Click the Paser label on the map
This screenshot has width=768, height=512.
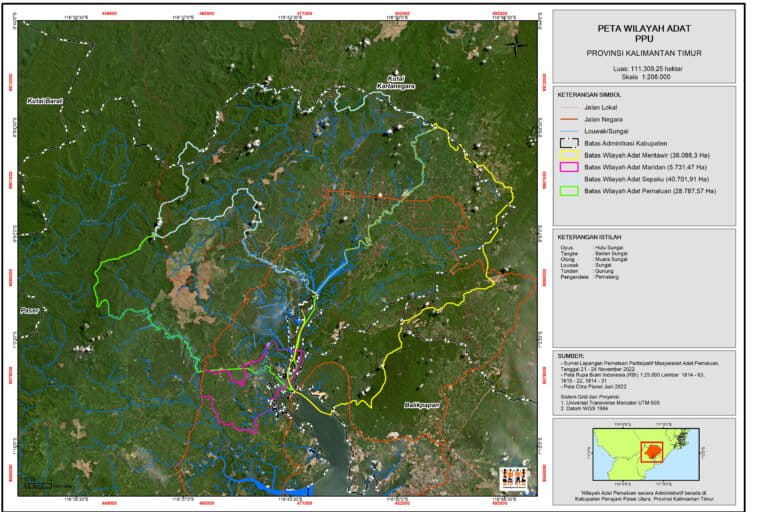(29, 311)
